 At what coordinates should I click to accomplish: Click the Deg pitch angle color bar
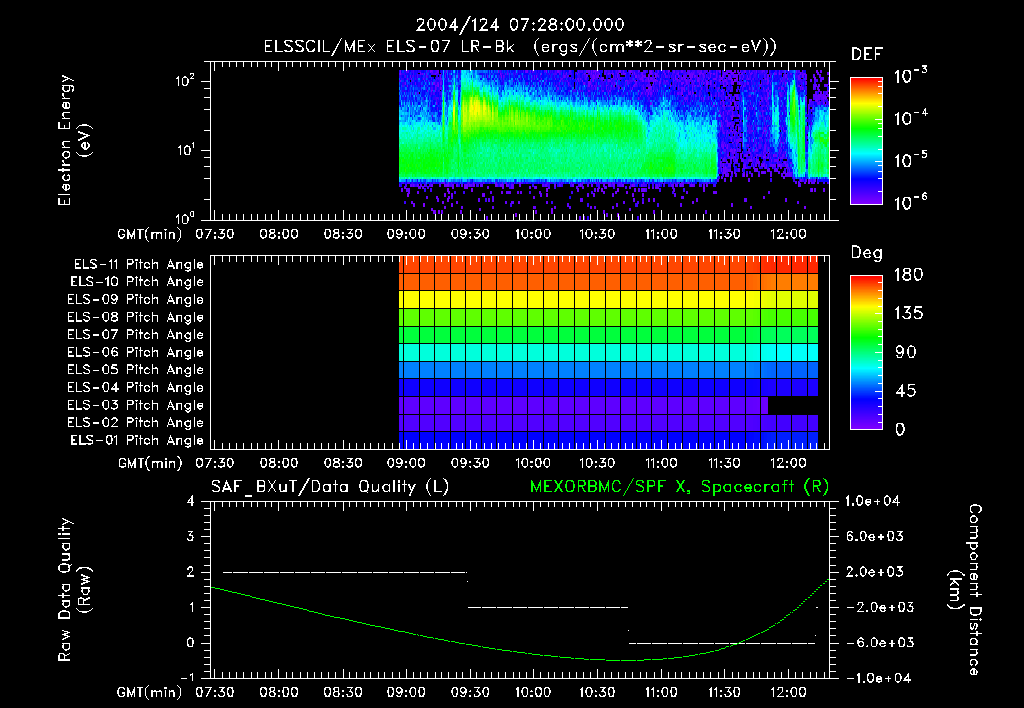866,352
